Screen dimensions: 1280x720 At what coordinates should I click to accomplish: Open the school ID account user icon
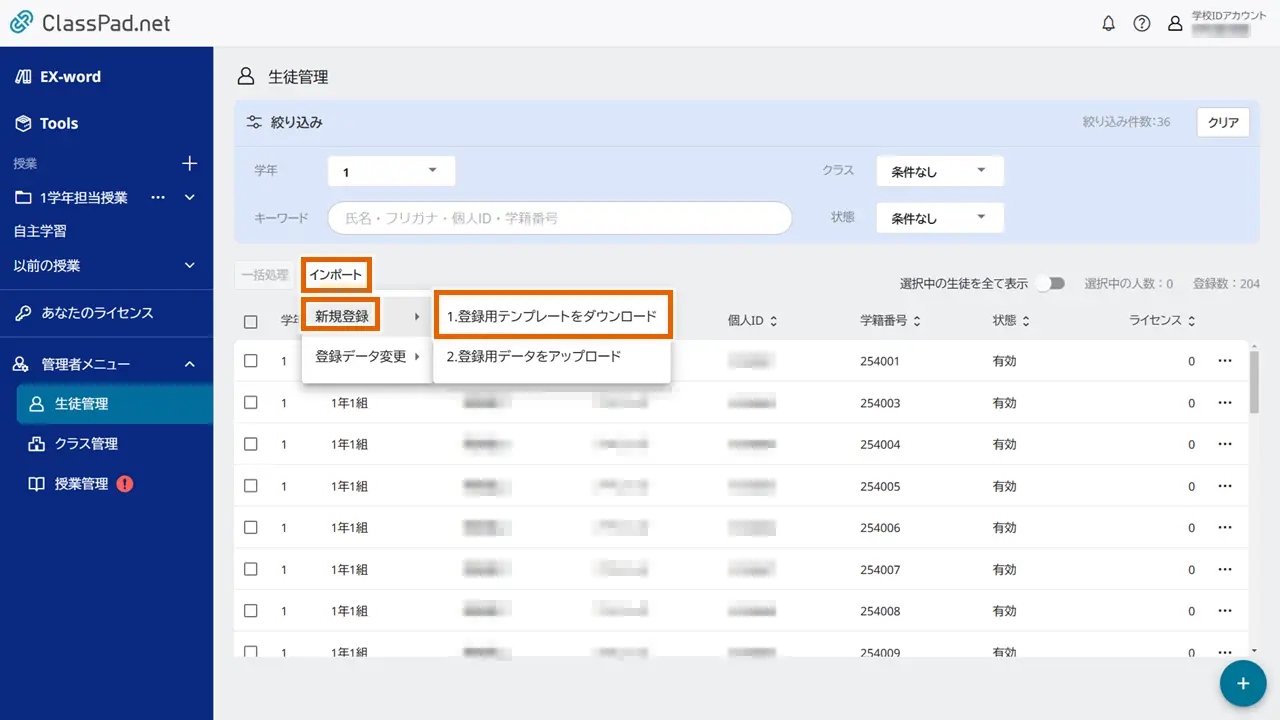pyautogui.click(x=1175, y=24)
